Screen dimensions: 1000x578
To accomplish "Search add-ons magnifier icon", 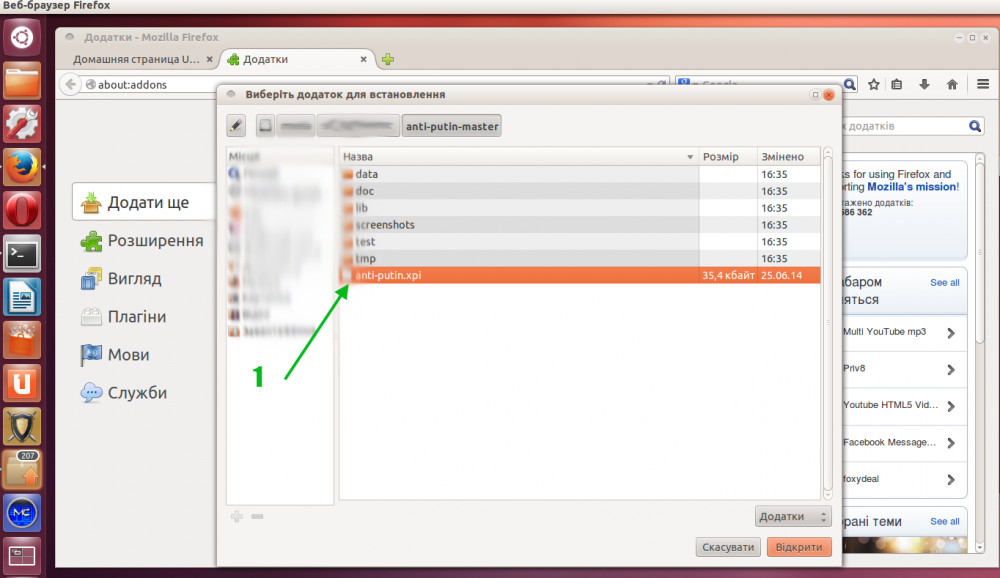I will pyautogui.click(x=974, y=126).
